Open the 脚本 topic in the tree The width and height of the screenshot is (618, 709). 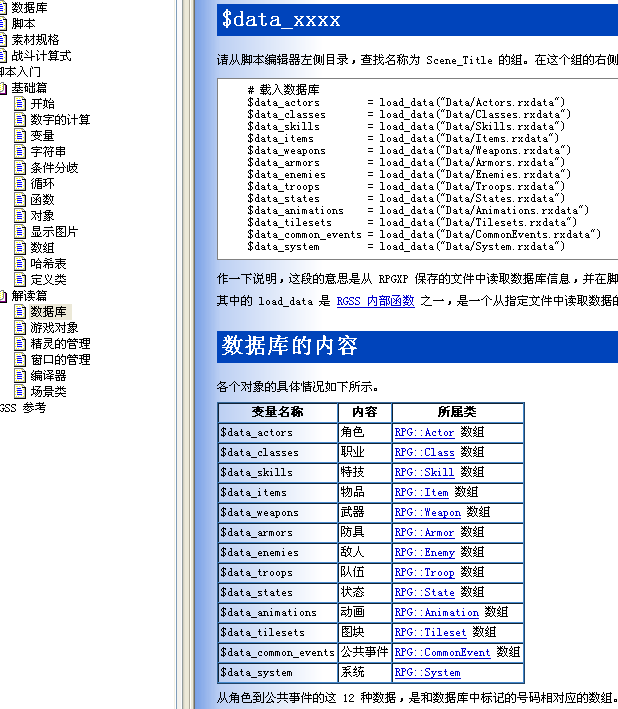pyautogui.click(x=23, y=24)
